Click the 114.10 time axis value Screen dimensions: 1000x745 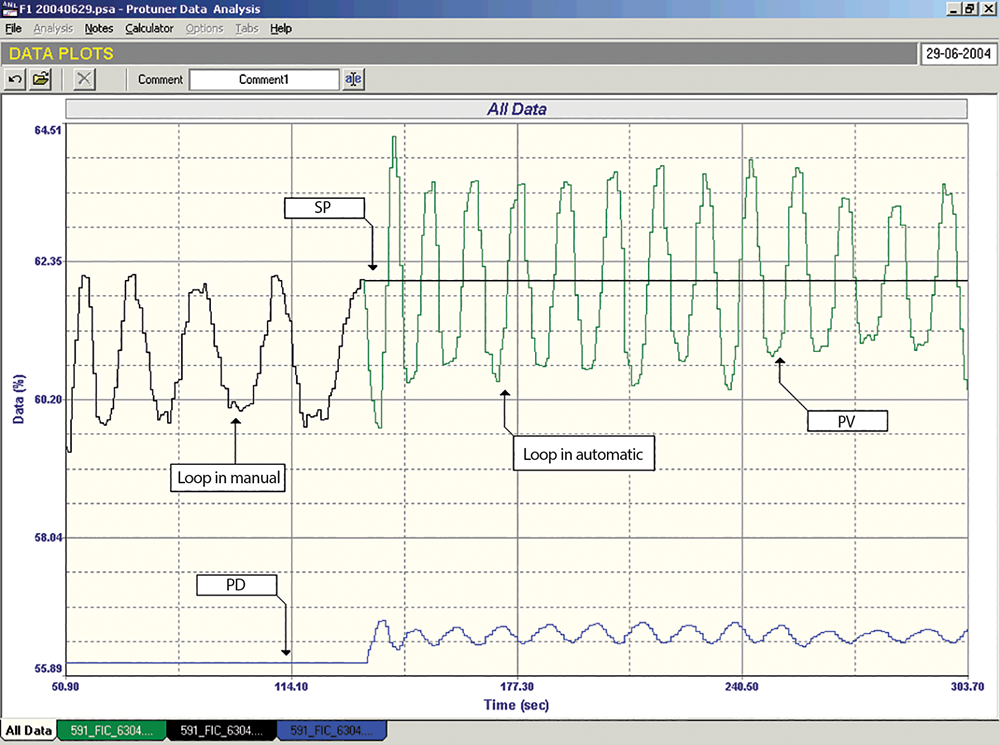point(291,686)
